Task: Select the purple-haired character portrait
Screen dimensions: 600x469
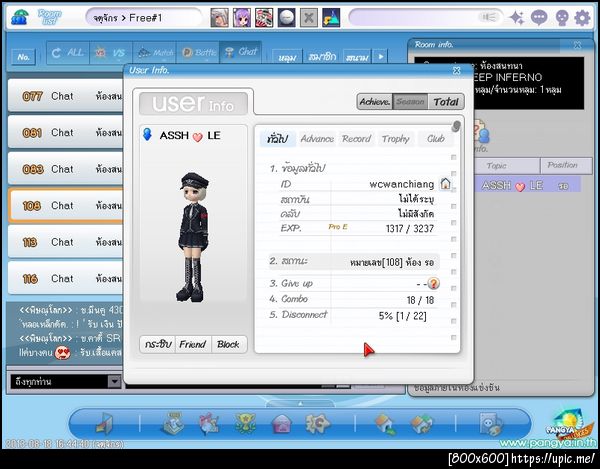Action: pyautogui.click(x=242, y=18)
